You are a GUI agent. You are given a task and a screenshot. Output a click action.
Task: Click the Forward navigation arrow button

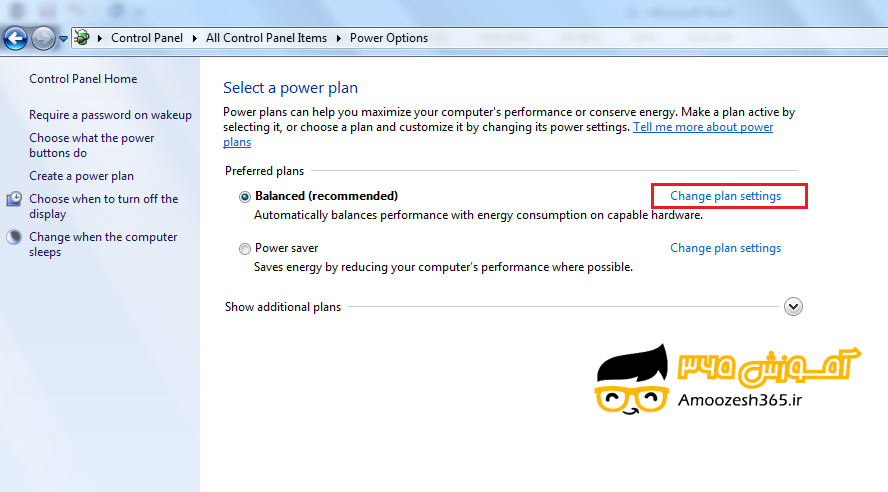point(43,39)
